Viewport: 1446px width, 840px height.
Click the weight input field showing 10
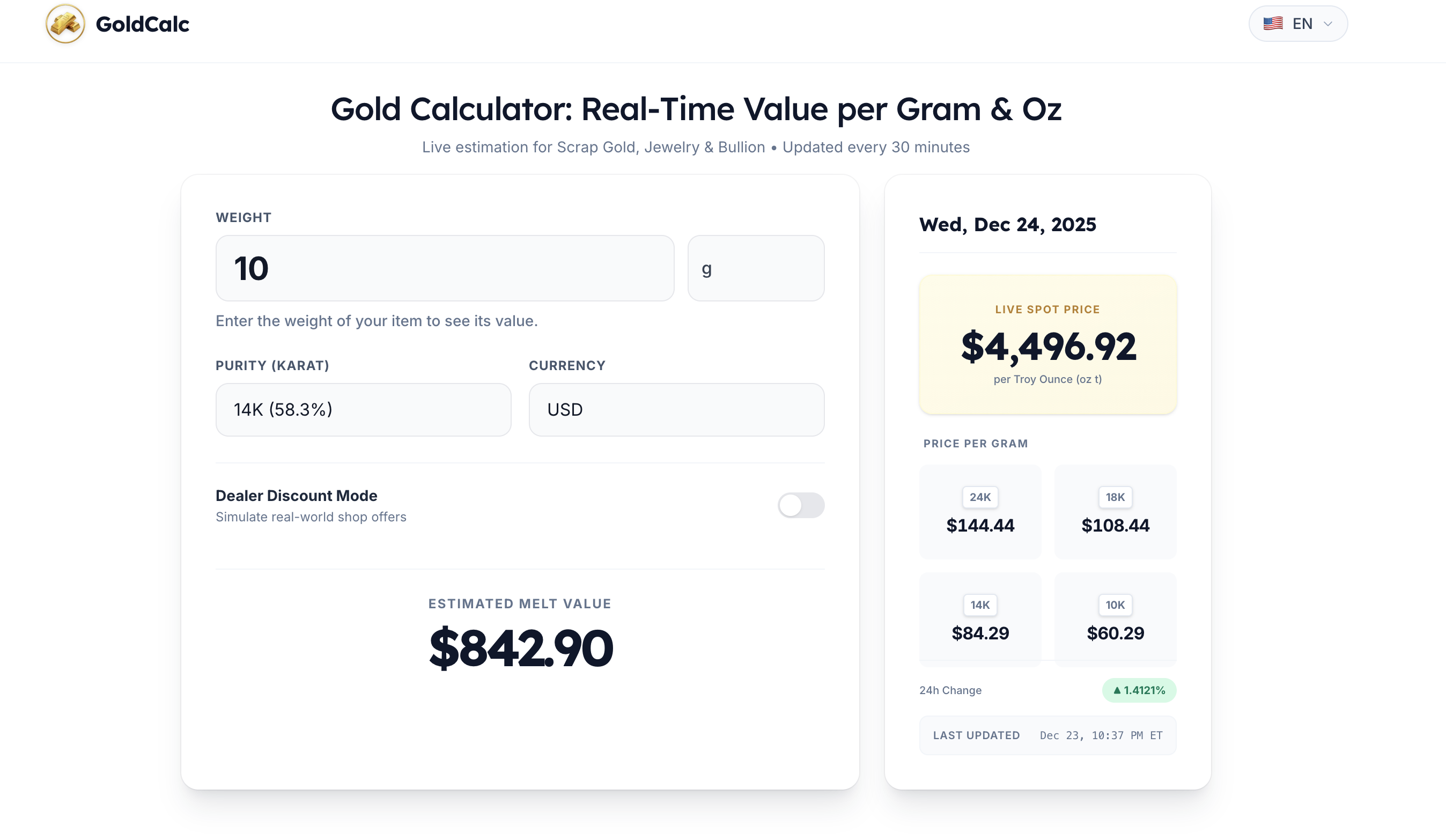point(445,268)
